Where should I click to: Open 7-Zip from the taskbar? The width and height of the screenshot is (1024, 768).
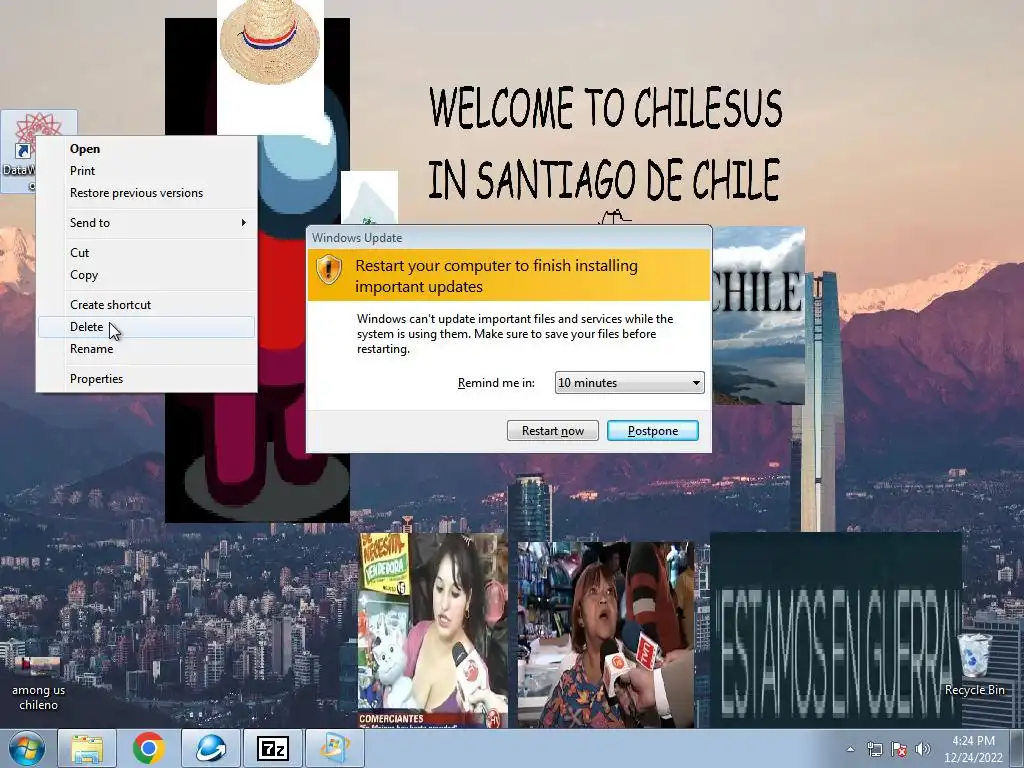coord(273,748)
